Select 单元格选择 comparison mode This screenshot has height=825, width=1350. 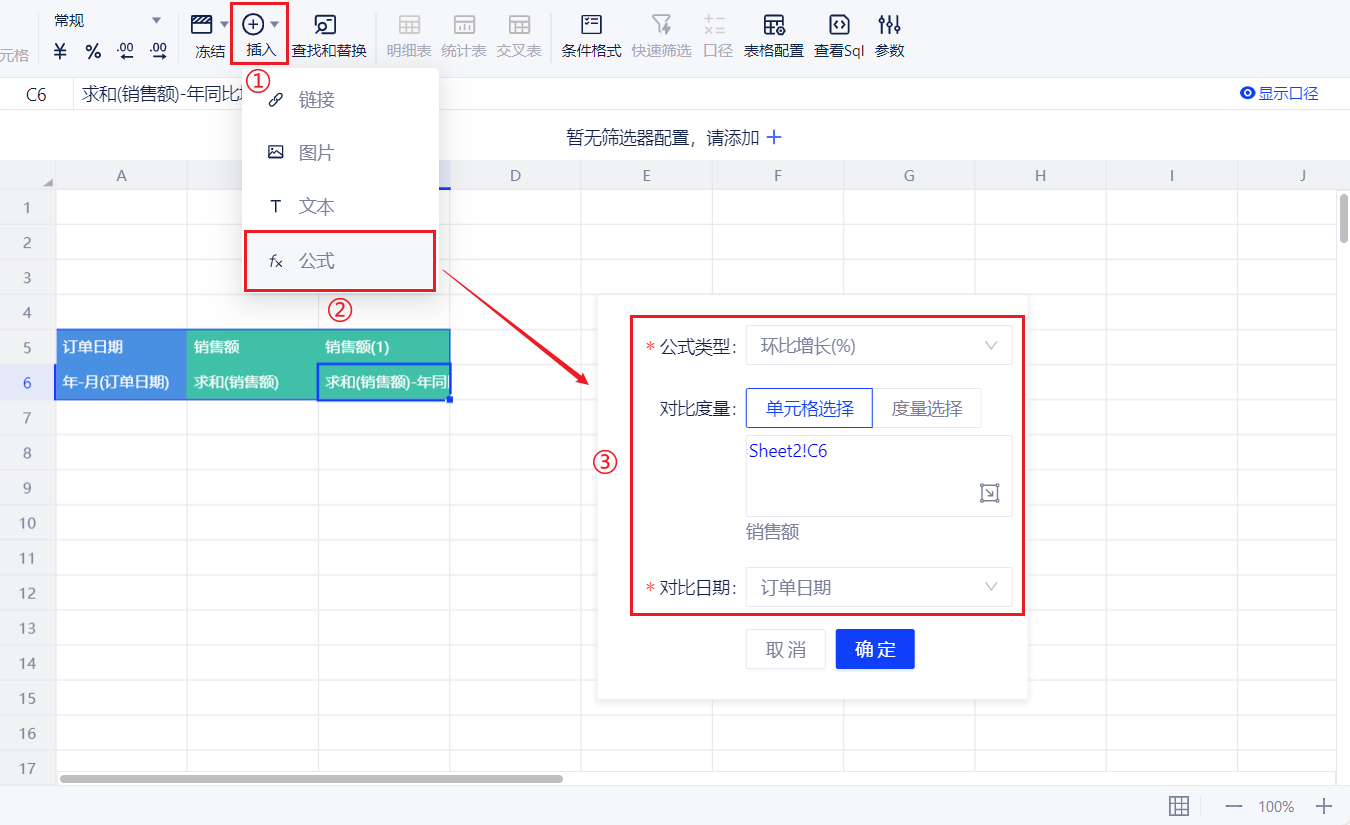click(x=809, y=408)
